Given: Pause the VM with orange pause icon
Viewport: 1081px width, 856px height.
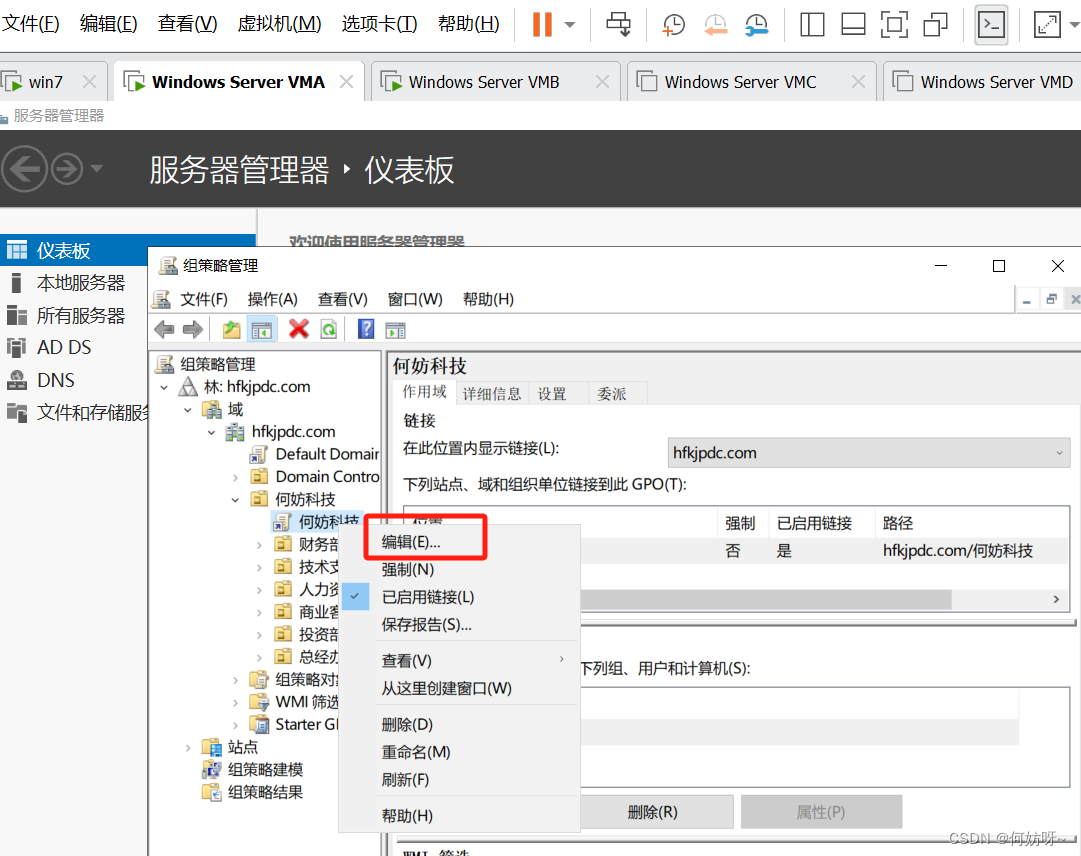Looking at the screenshot, I should pos(542,25).
